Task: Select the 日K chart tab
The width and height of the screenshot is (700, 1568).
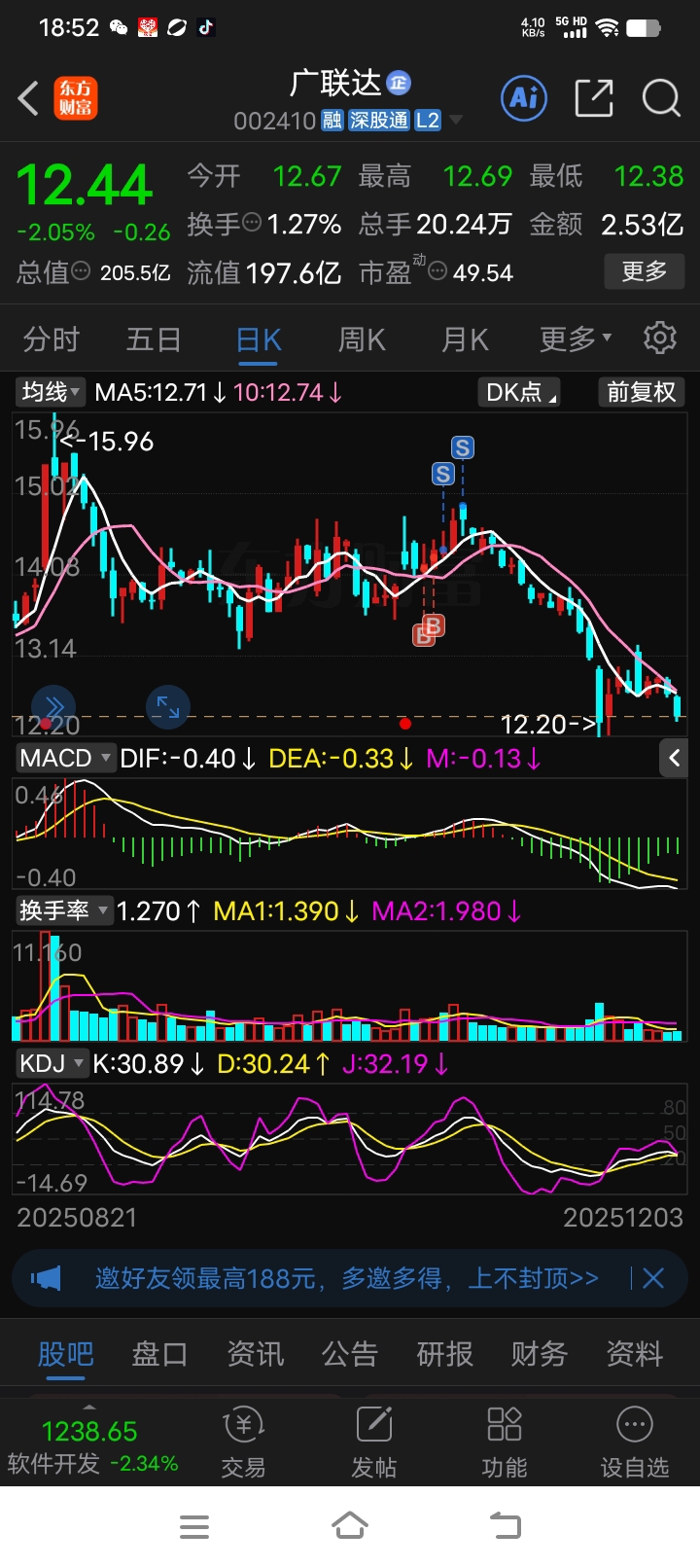Action: (259, 339)
